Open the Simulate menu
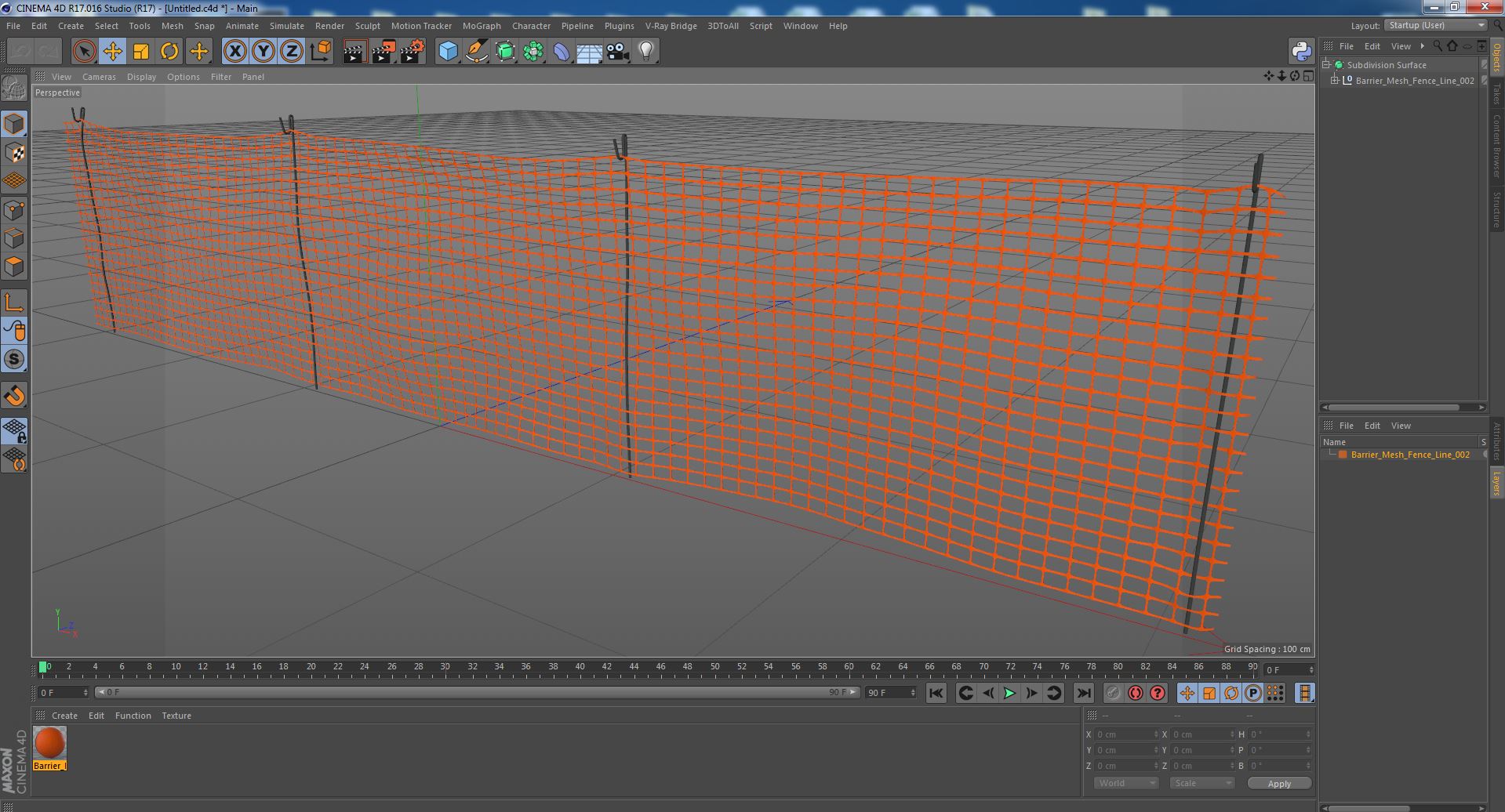This screenshot has width=1505, height=812. 286,26
